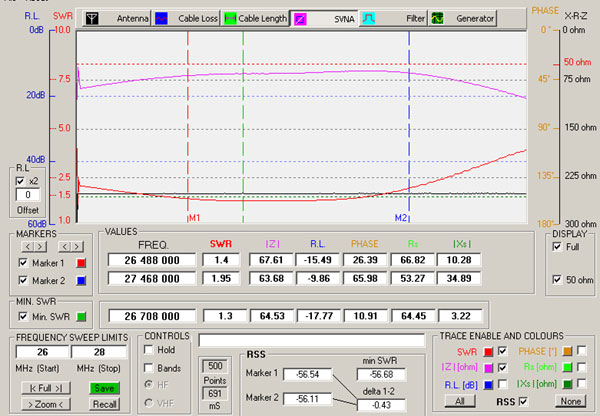Viewport: 600px width, 416px height.
Task: Toggle the Display 50 ohm checkbox
Action: [557, 279]
